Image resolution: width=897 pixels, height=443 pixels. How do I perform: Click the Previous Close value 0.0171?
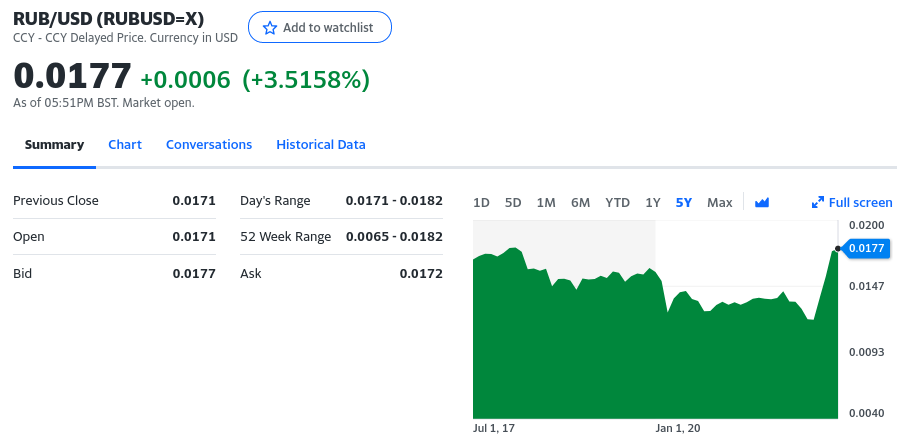(x=194, y=201)
